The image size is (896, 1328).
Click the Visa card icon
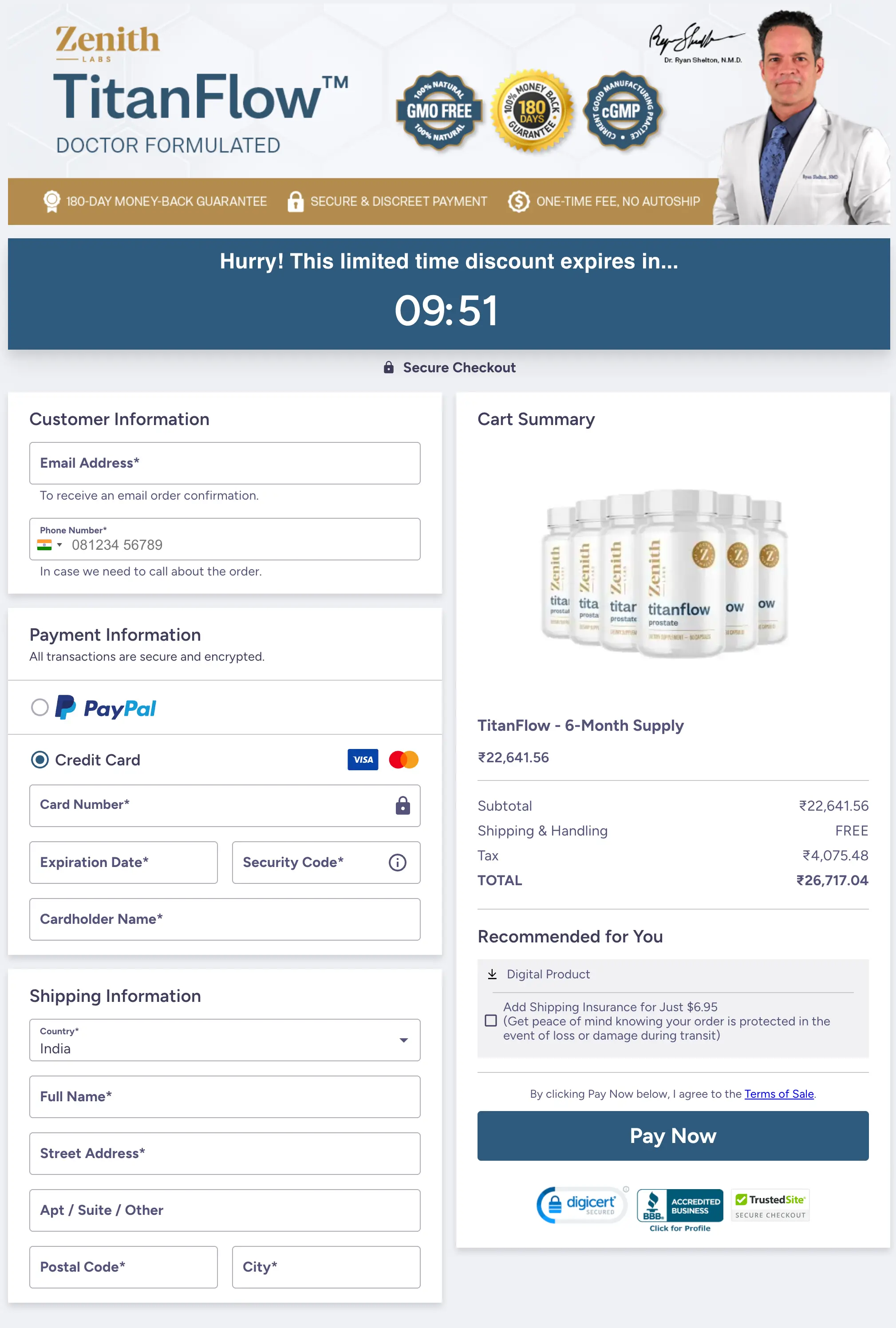(x=362, y=760)
